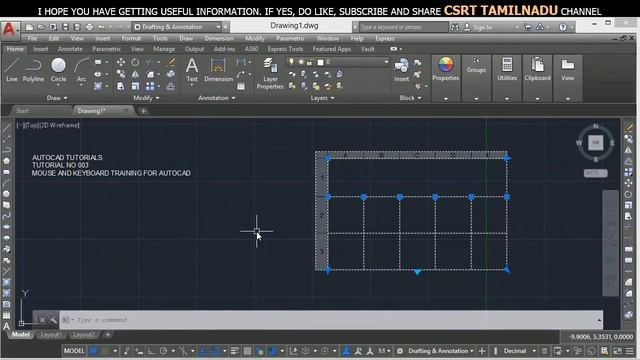Viewport: 640px width, 360px height.
Task: Toggle transparency display in status bar
Action: [247, 351]
